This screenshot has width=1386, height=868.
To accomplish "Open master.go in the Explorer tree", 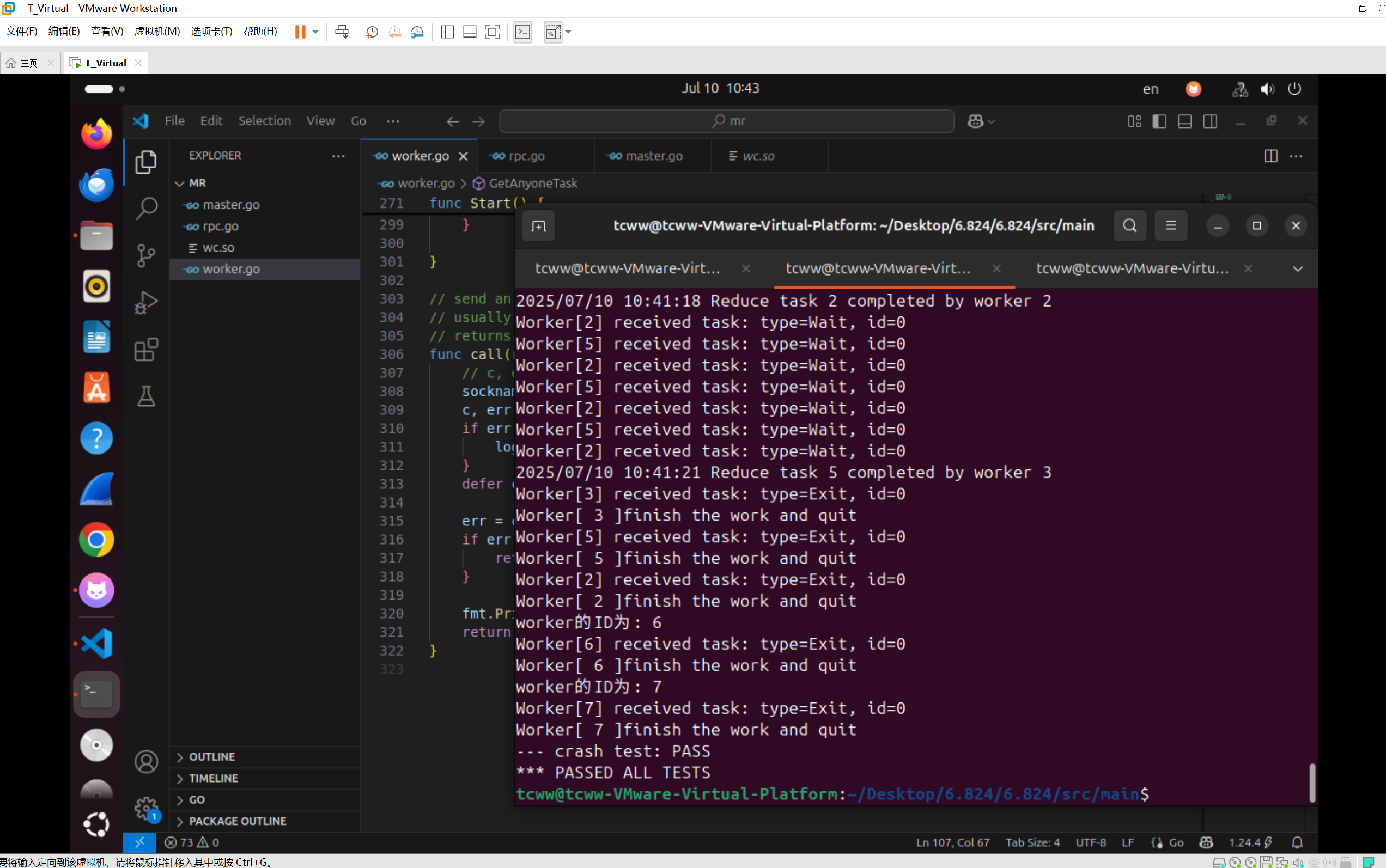I will (264, 205).
